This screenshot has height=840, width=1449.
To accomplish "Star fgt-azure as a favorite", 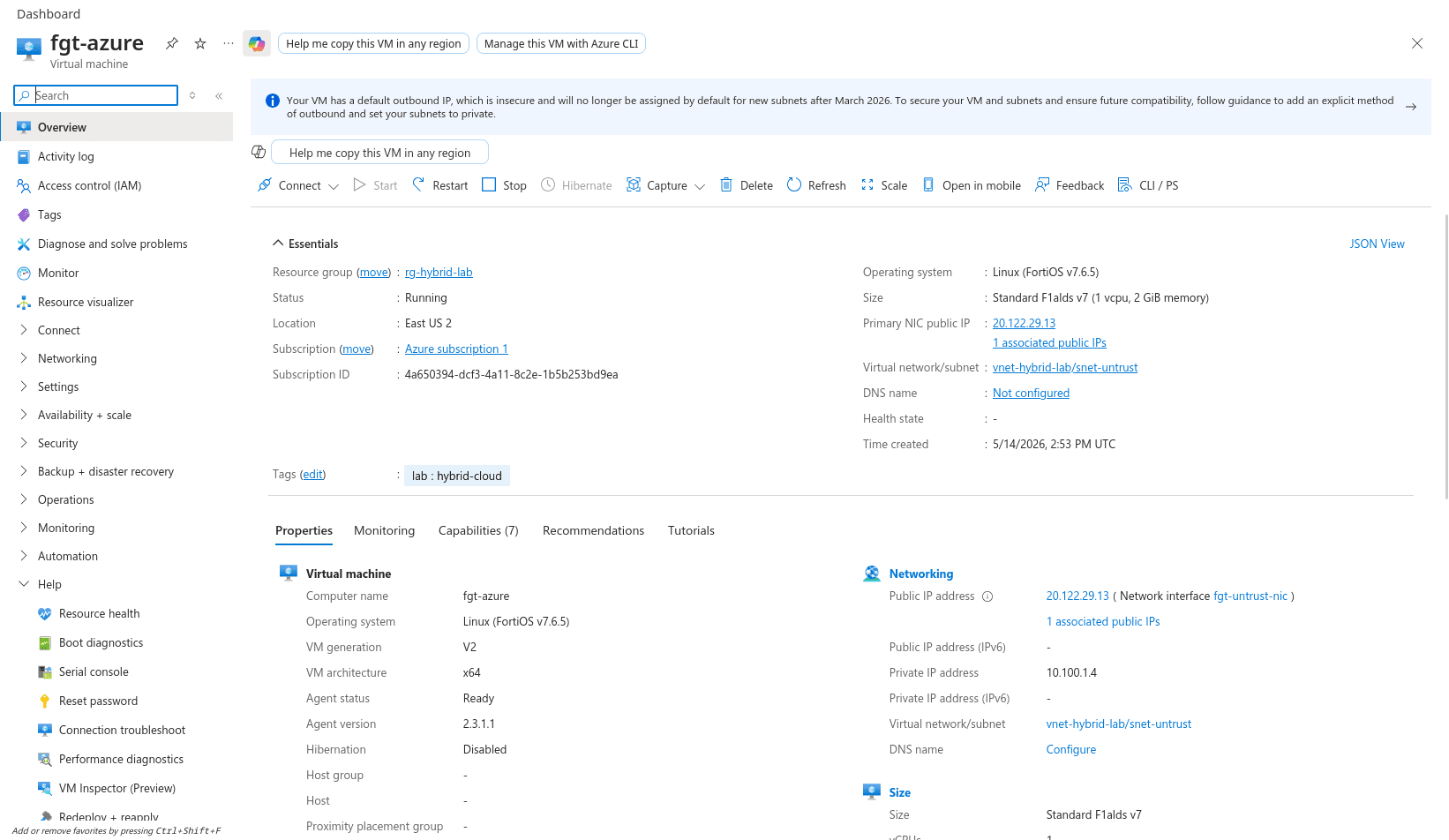I will (200, 43).
